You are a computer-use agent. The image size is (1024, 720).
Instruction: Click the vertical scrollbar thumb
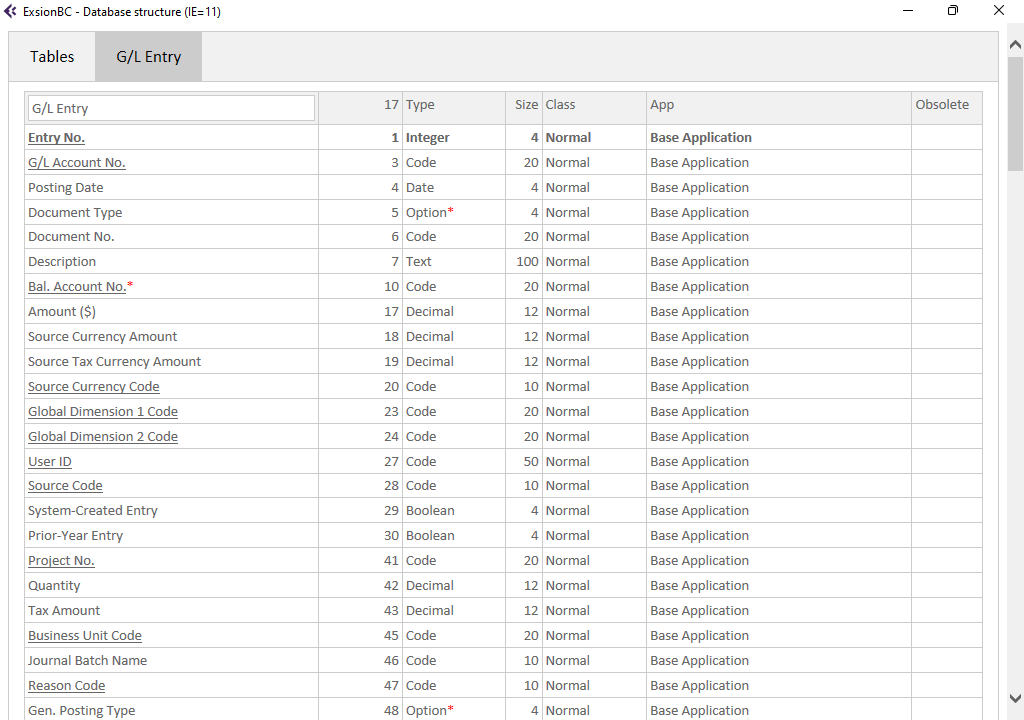tap(1015, 114)
